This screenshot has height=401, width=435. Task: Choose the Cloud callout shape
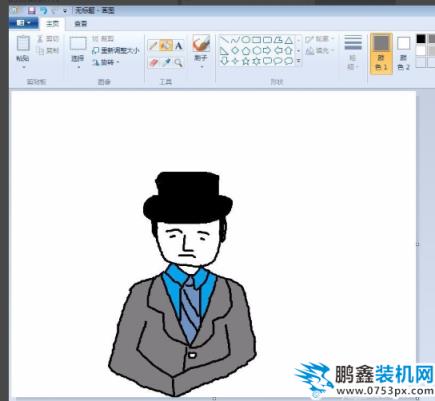coord(289,61)
